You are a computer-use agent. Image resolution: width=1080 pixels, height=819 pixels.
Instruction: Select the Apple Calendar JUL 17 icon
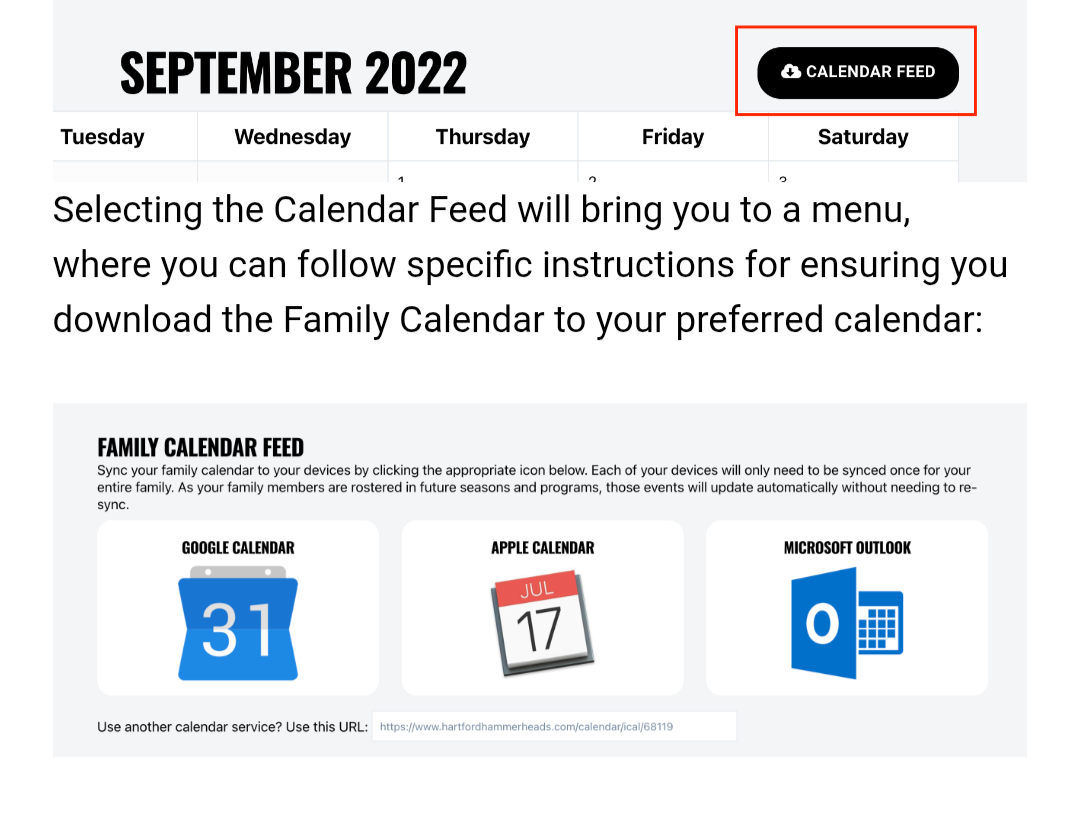coord(542,622)
